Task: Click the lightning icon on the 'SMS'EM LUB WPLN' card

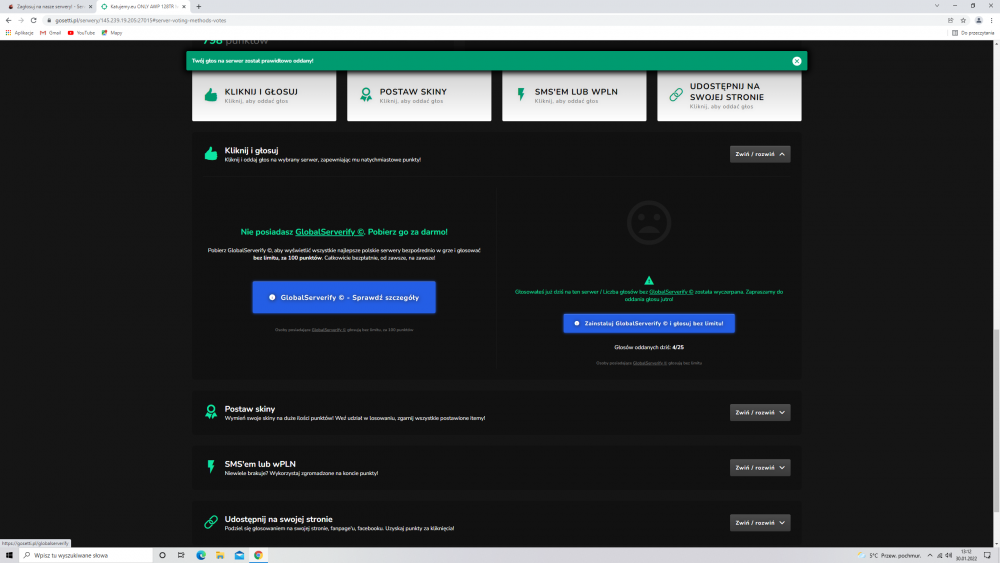Action: (x=521, y=95)
